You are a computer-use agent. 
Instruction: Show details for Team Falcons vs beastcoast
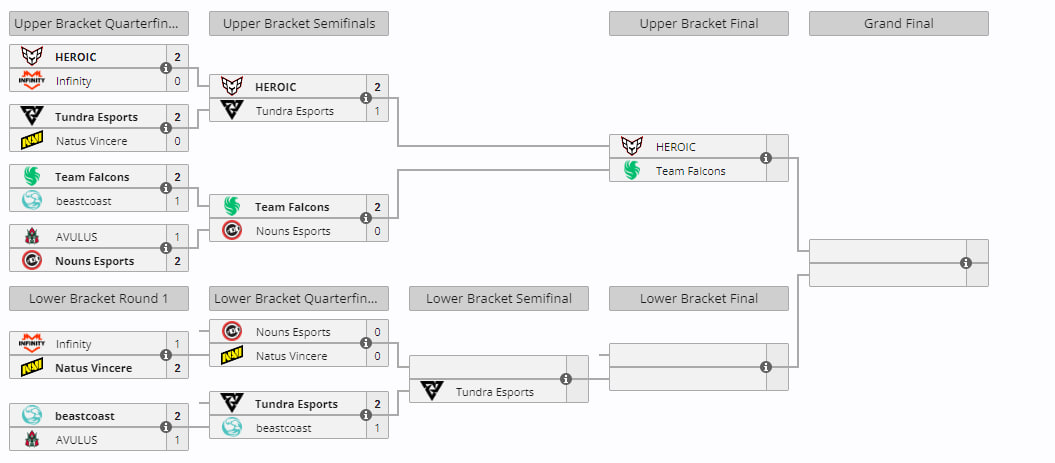[166, 188]
